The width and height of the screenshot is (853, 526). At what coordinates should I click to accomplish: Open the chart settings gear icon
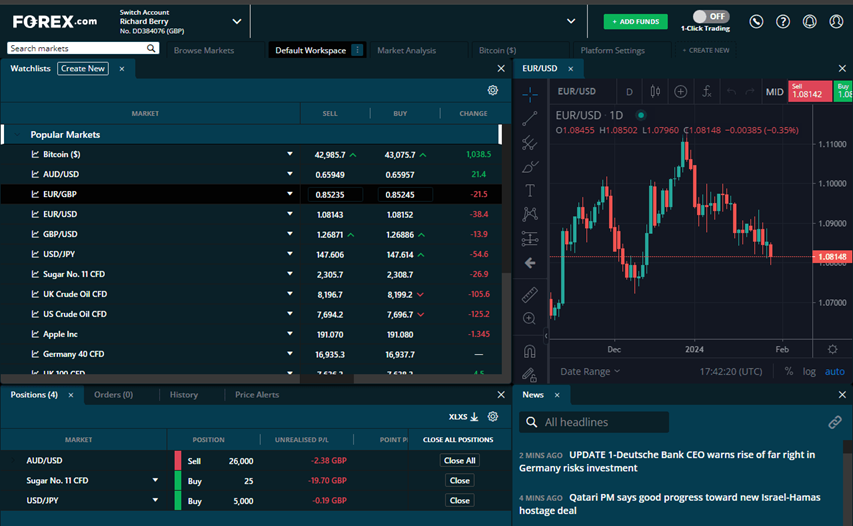tap(832, 349)
